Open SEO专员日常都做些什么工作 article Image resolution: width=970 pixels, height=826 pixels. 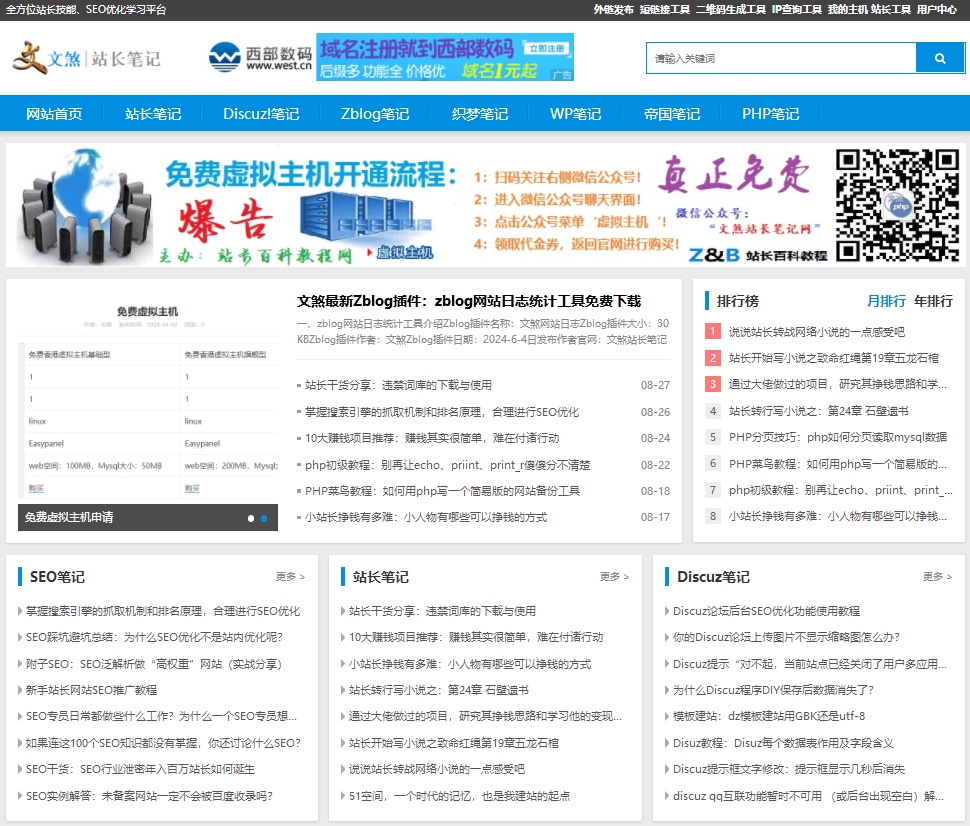(161, 716)
